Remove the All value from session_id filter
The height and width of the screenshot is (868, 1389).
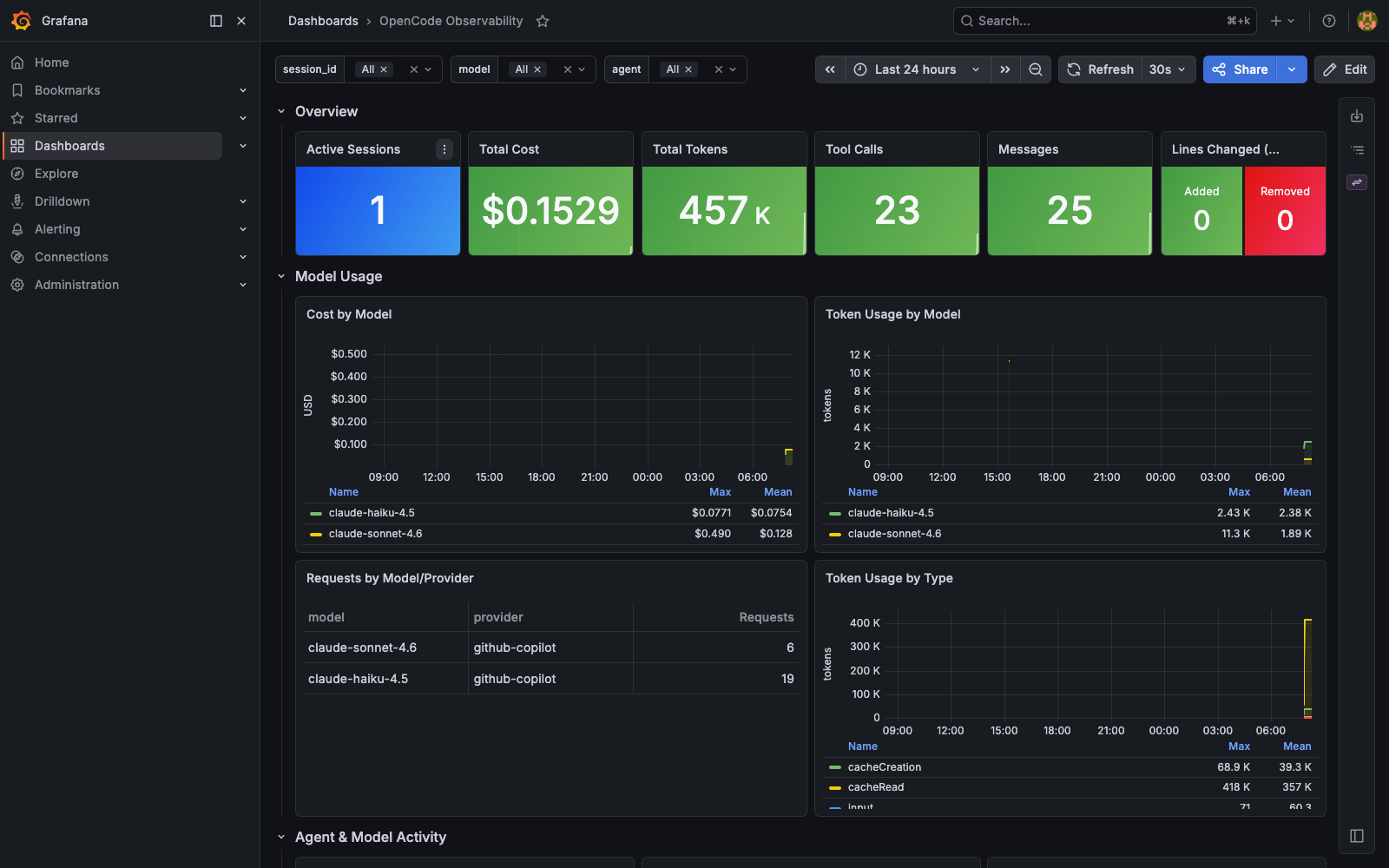384,69
